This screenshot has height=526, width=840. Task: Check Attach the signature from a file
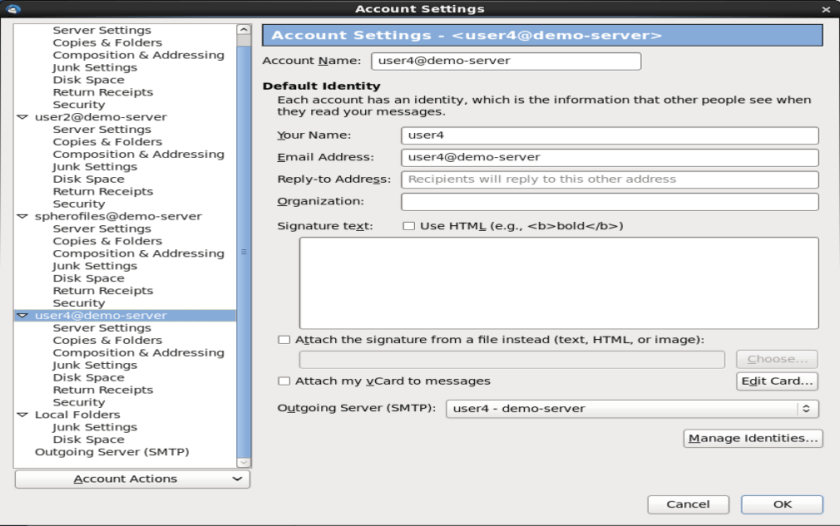285,340
